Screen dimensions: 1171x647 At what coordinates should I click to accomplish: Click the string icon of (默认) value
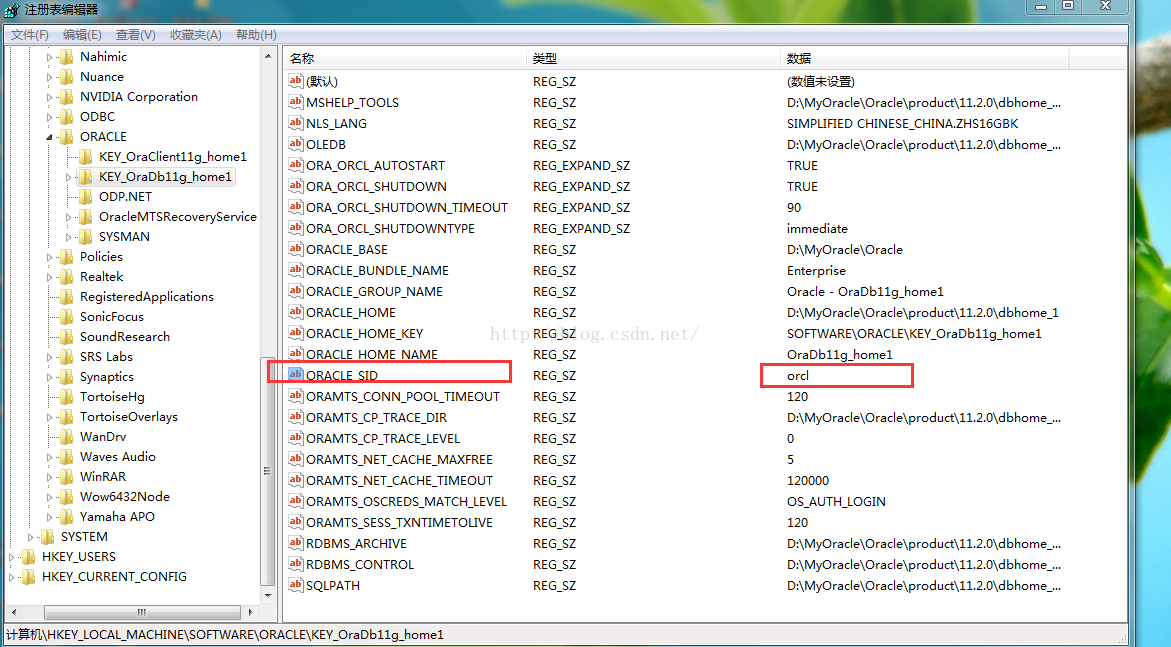coord(296,81)
